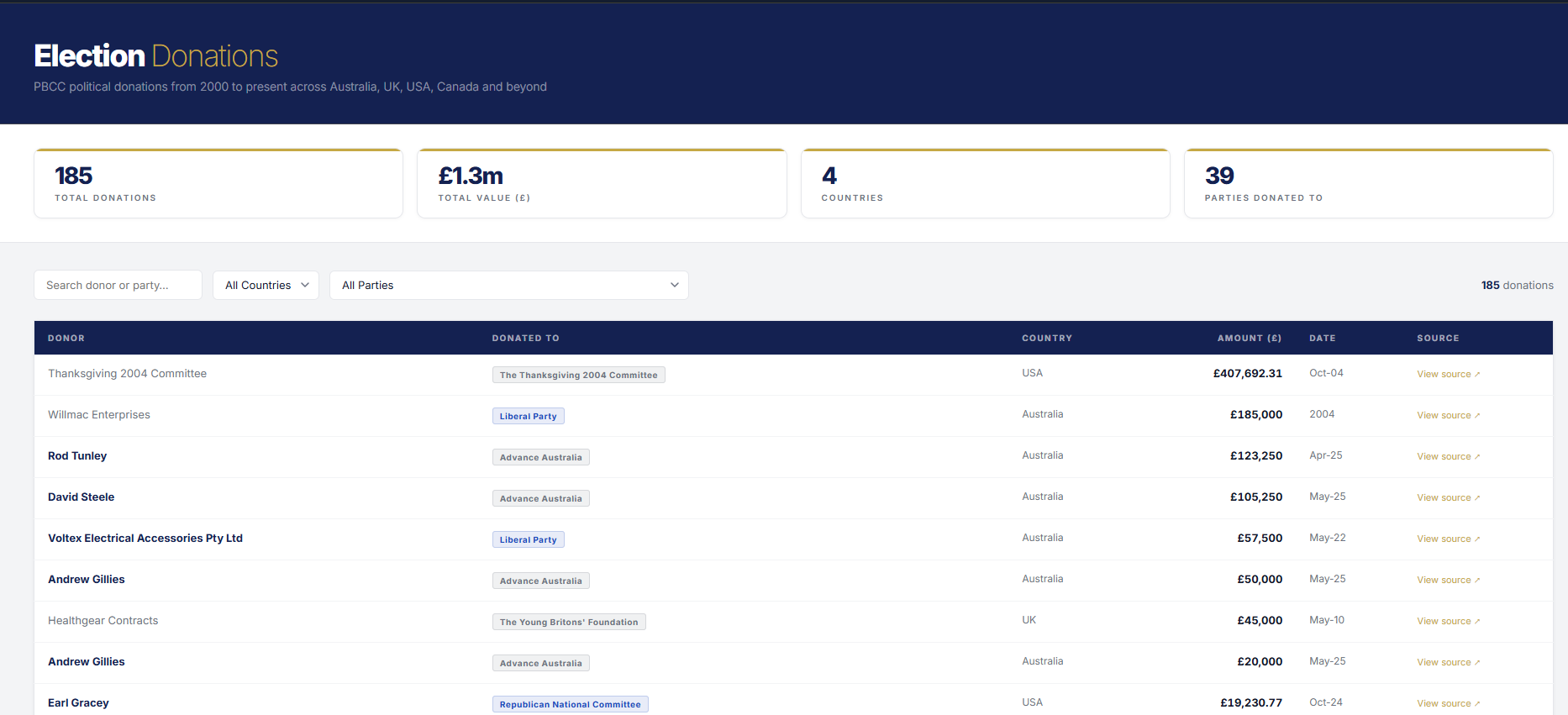Click the 39 Parties Donated To card

[1369, 183]
